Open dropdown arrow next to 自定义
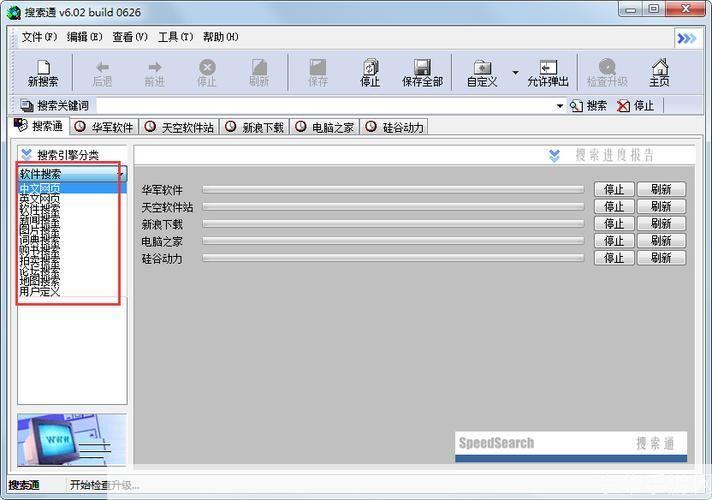 pyautogui.click(x=515, y=73)
